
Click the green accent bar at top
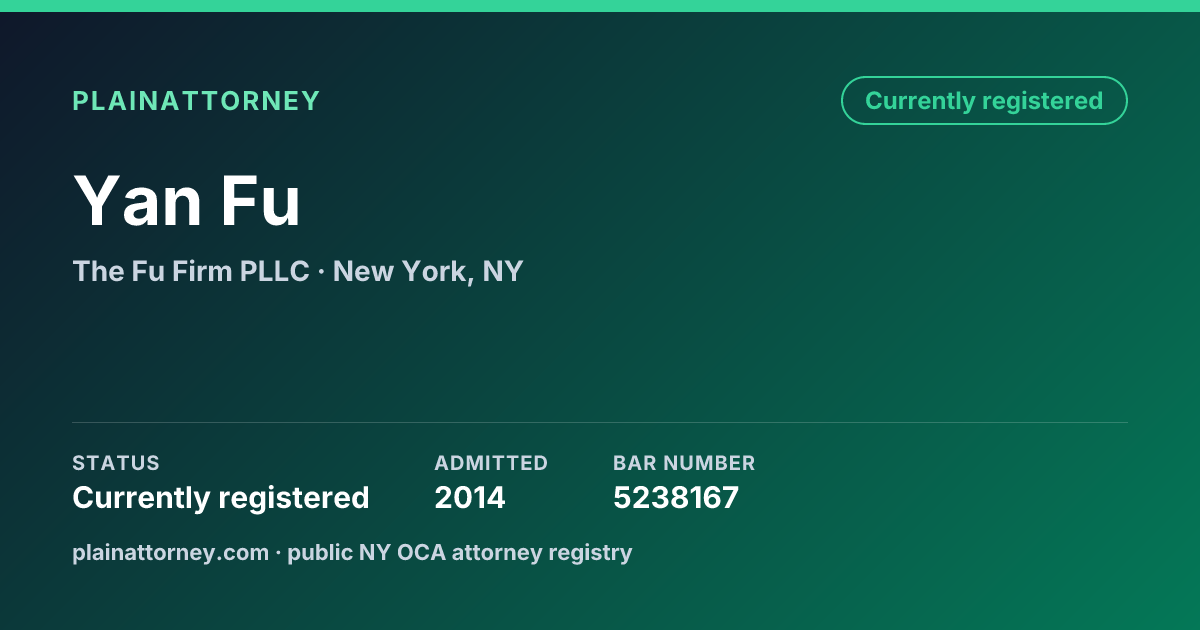tap(600, 6)
